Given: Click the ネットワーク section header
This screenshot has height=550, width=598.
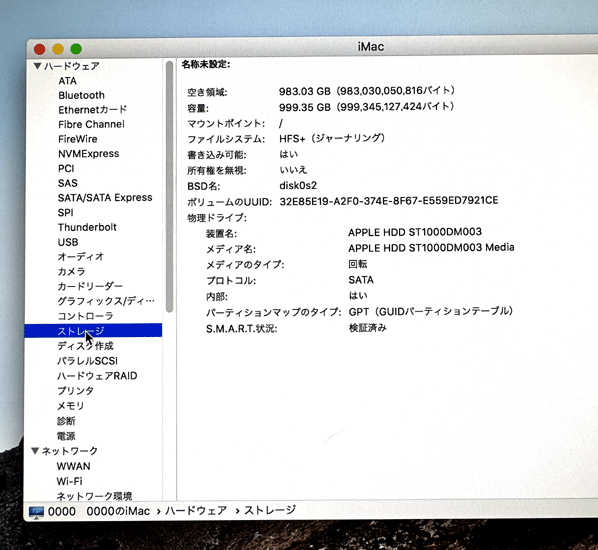Looking at the screenshot, I should (x=70, y=451).
